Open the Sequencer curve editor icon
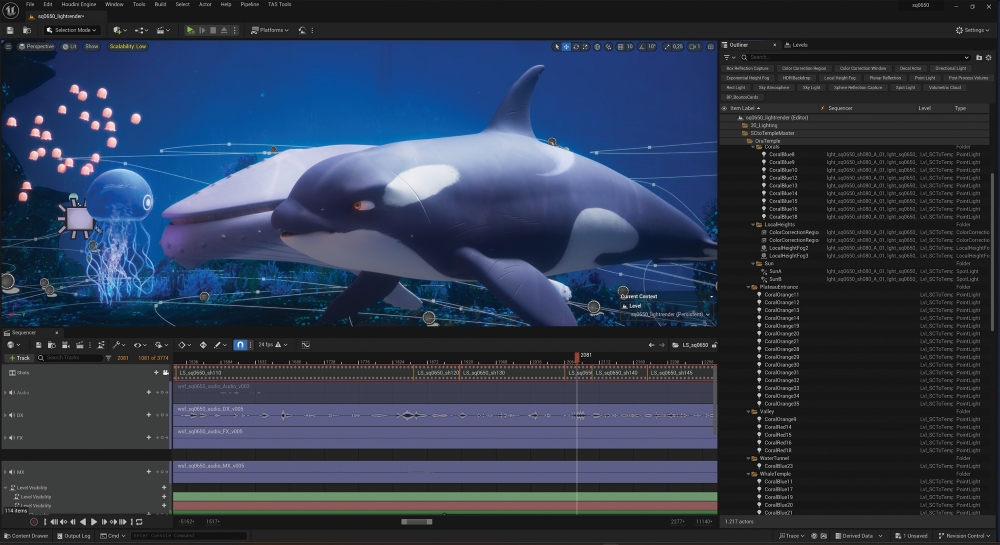This screenshot has height=545, width=1000. 305,345
